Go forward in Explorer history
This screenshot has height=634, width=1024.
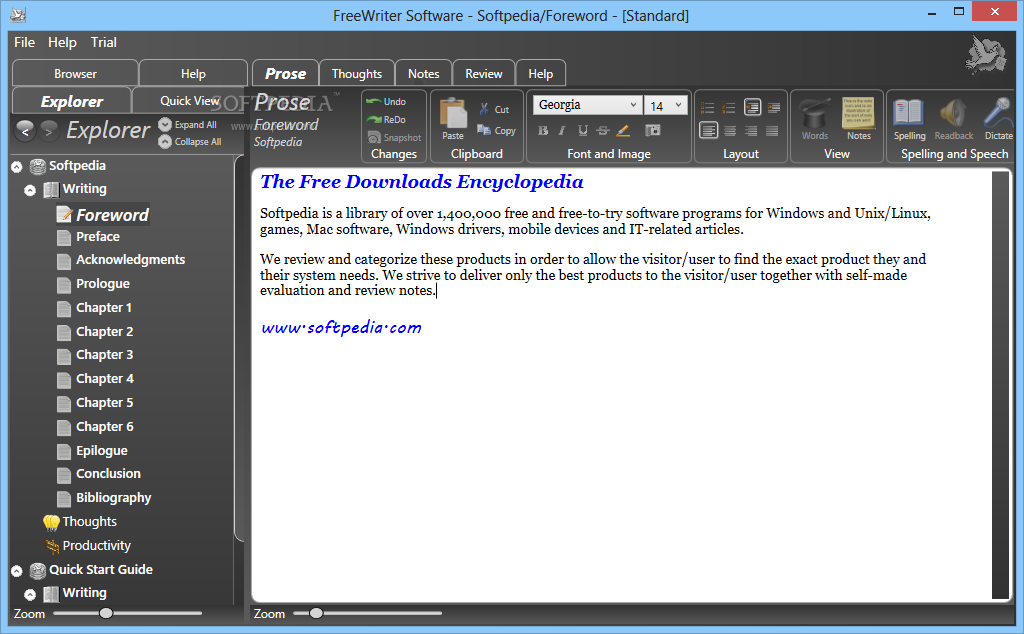point(48,131)
